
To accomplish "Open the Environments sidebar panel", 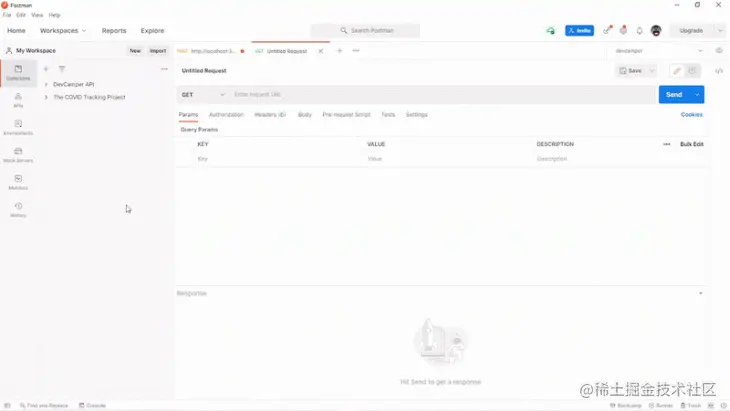I will pos(18,128).
